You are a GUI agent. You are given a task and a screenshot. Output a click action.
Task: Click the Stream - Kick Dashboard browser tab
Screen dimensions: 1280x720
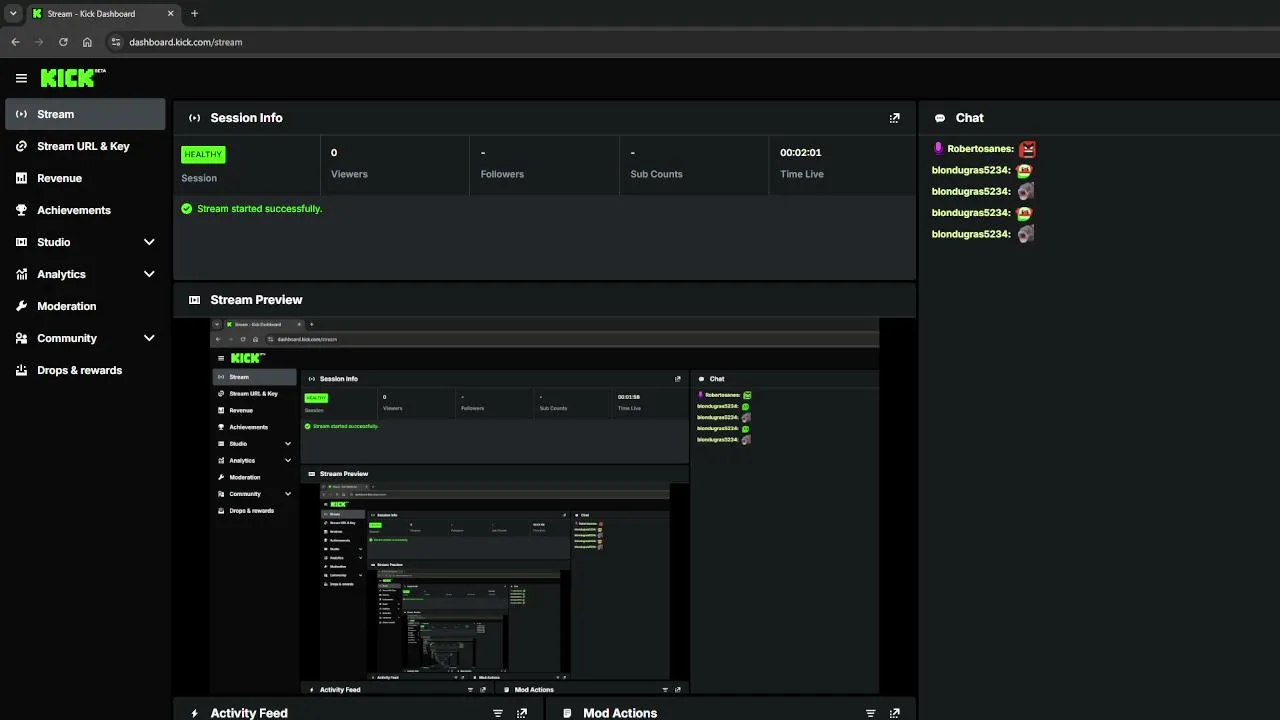102,14
